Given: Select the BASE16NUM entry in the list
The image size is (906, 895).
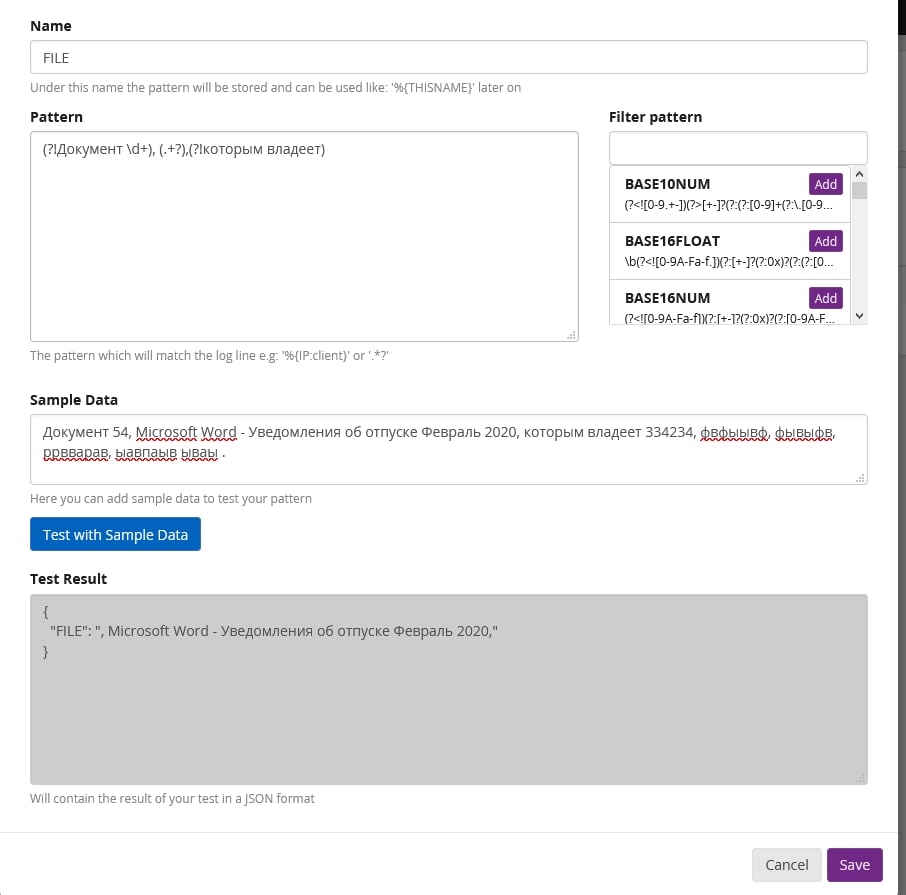Looking at the screenshot, I should point(700,307).
